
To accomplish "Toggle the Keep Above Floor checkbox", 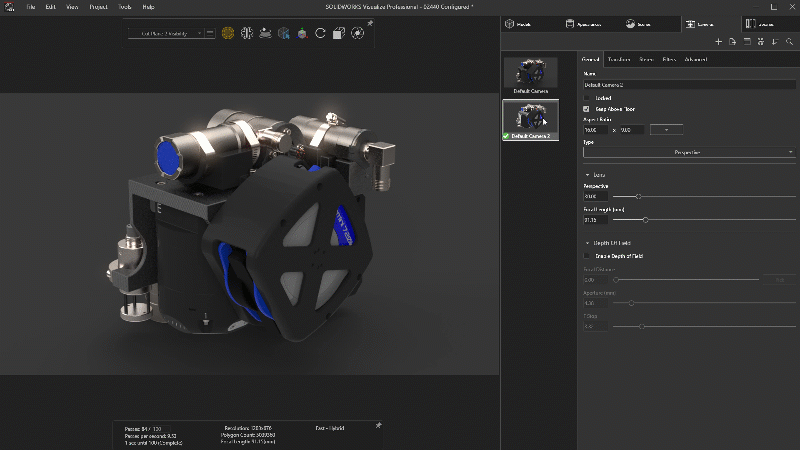I will pyautogui.click(x=587, y=109).
